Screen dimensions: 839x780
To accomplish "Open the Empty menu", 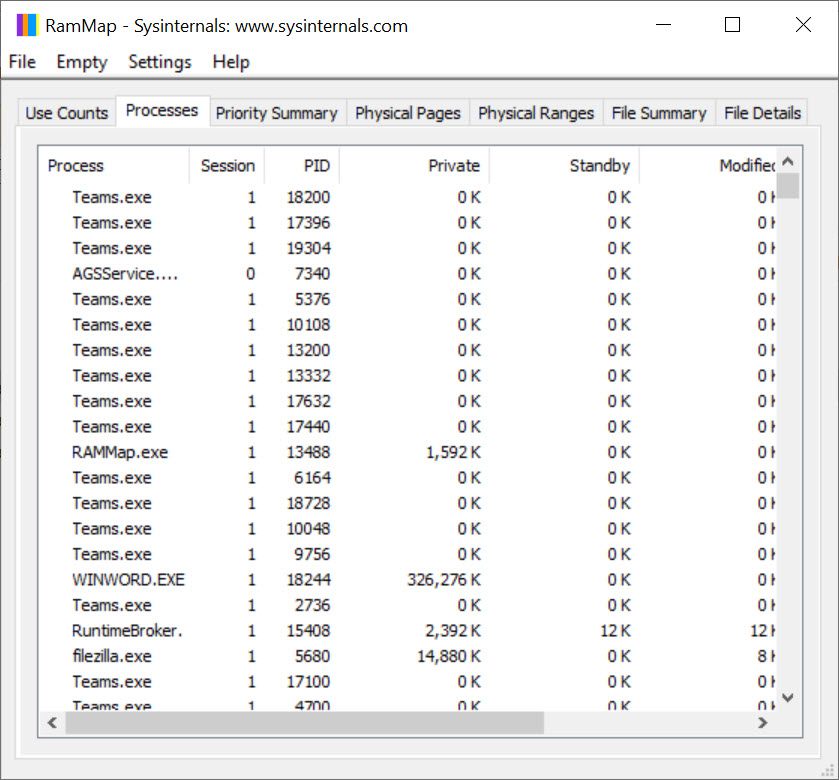I will (82, 62).
